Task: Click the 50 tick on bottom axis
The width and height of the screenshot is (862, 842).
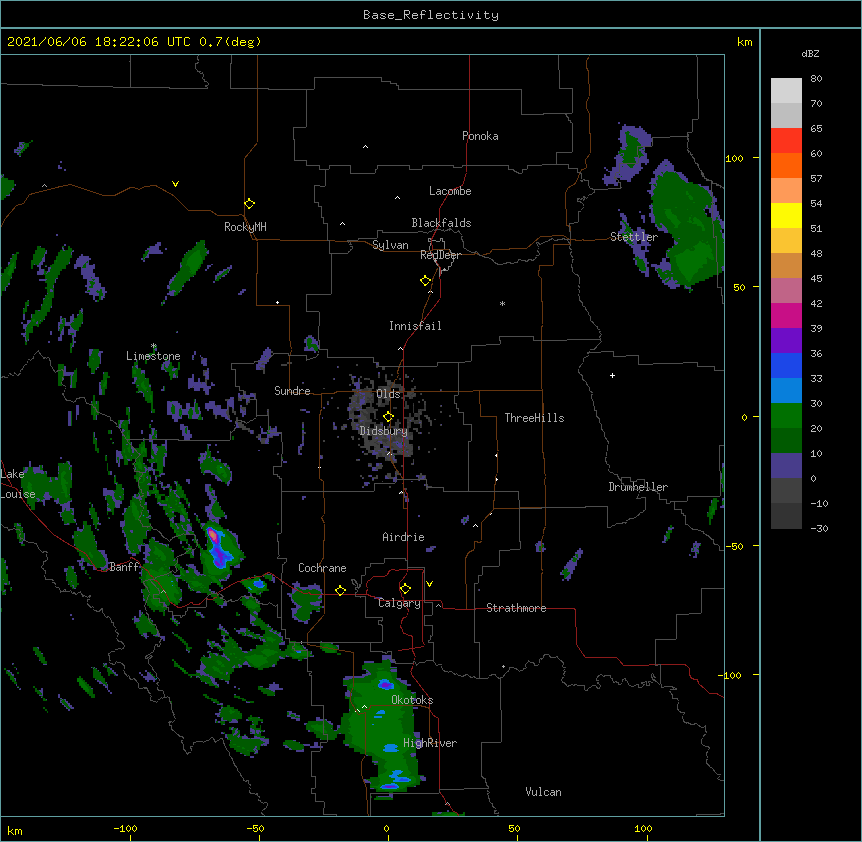Action: (x=514, y=828)
